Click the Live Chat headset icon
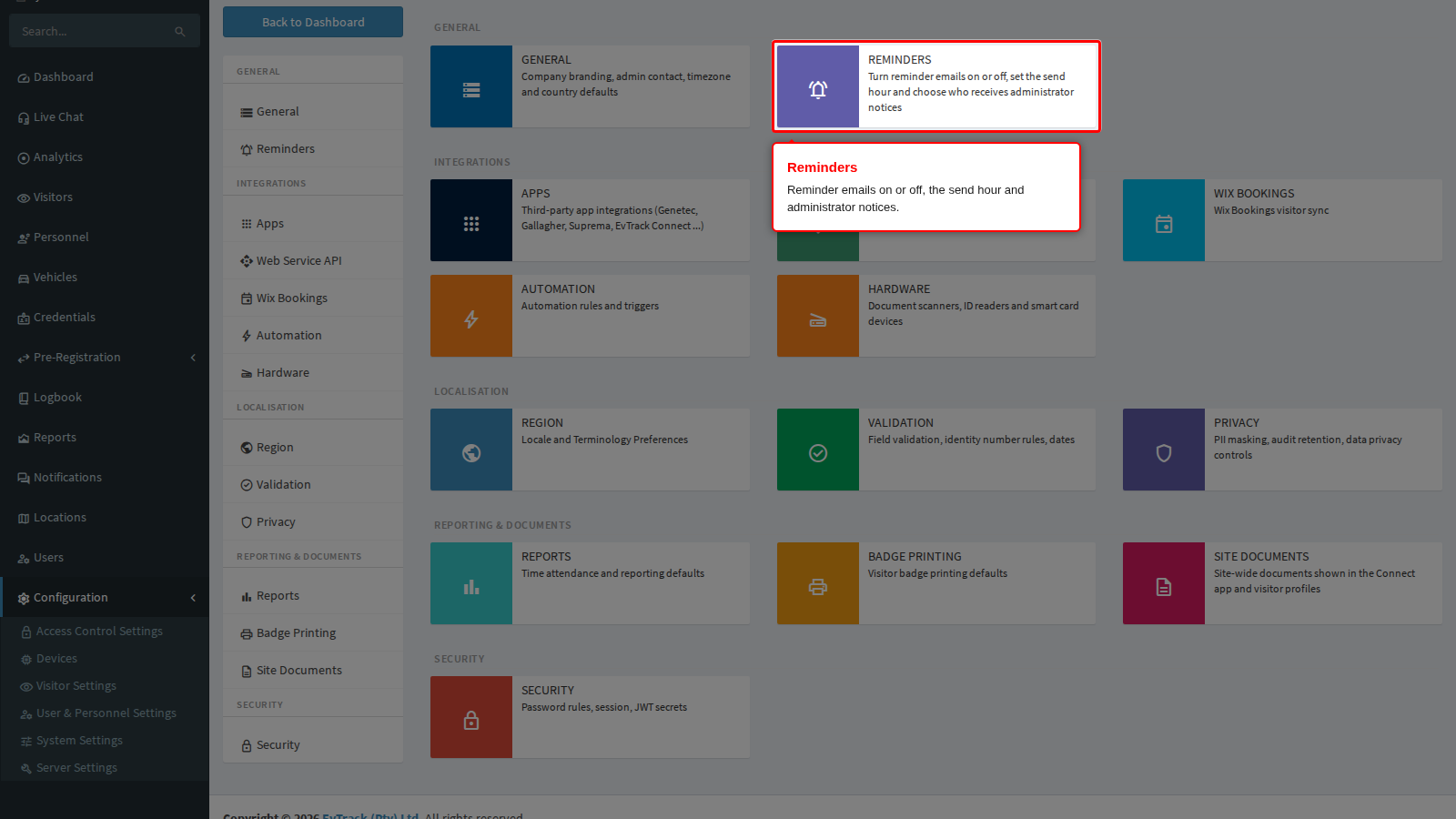This screenshot has height=819, width=1456. pyautogui.click(x=24, y=117)
